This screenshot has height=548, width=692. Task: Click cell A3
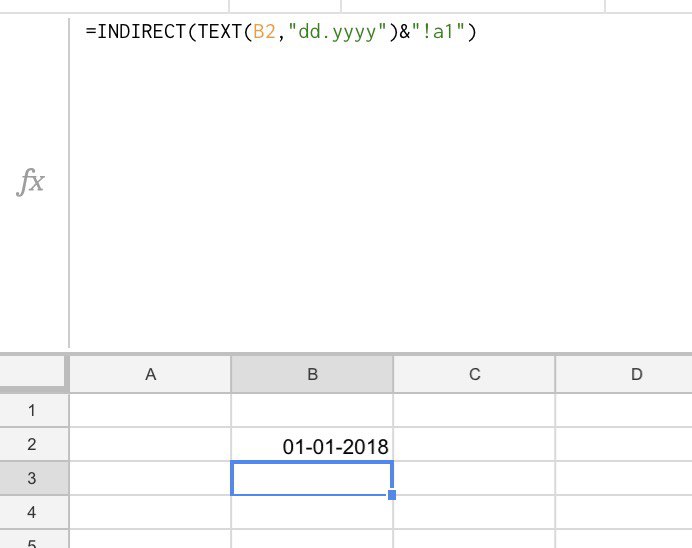150,478
